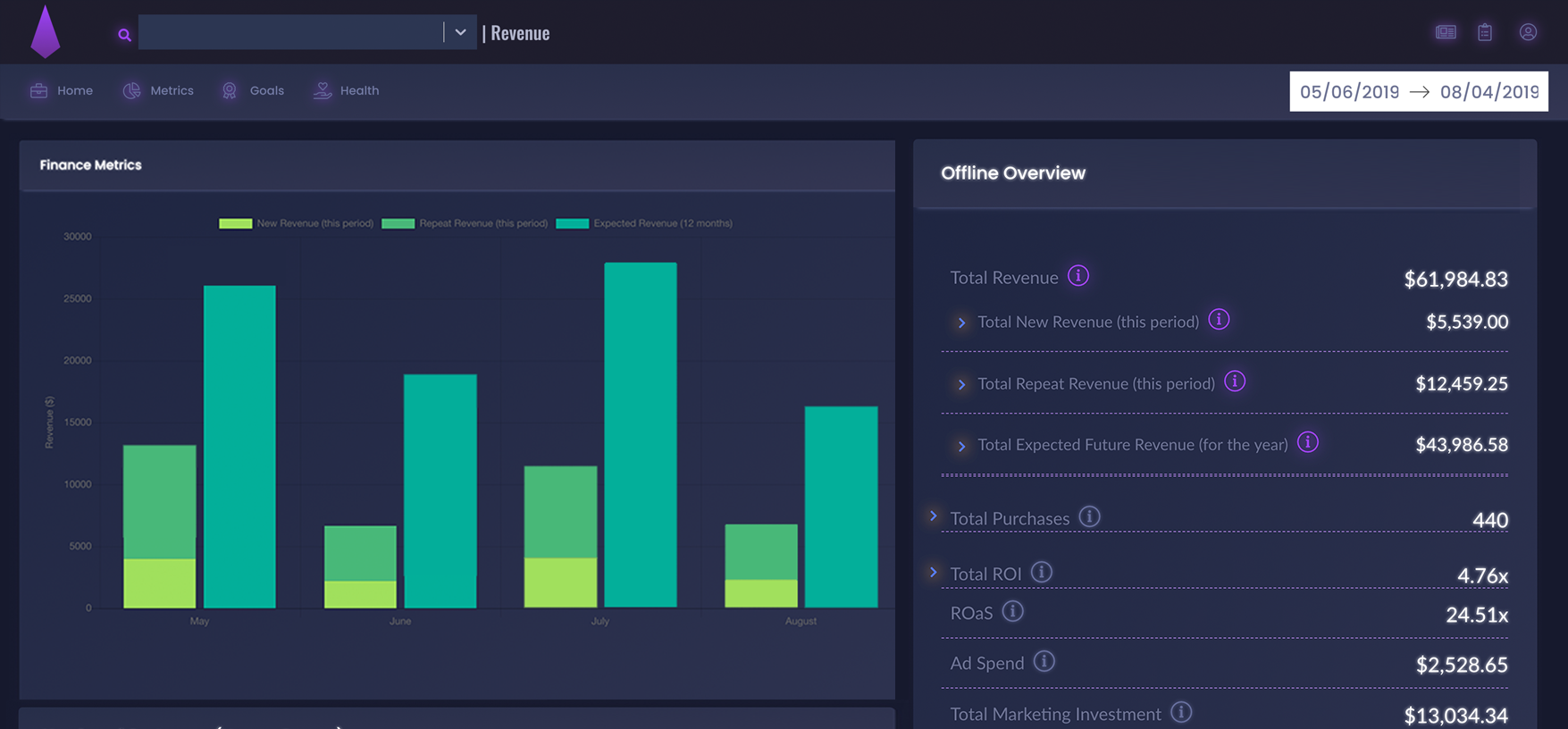Click end date 08/04/2019

click(x=1489, y=92)
